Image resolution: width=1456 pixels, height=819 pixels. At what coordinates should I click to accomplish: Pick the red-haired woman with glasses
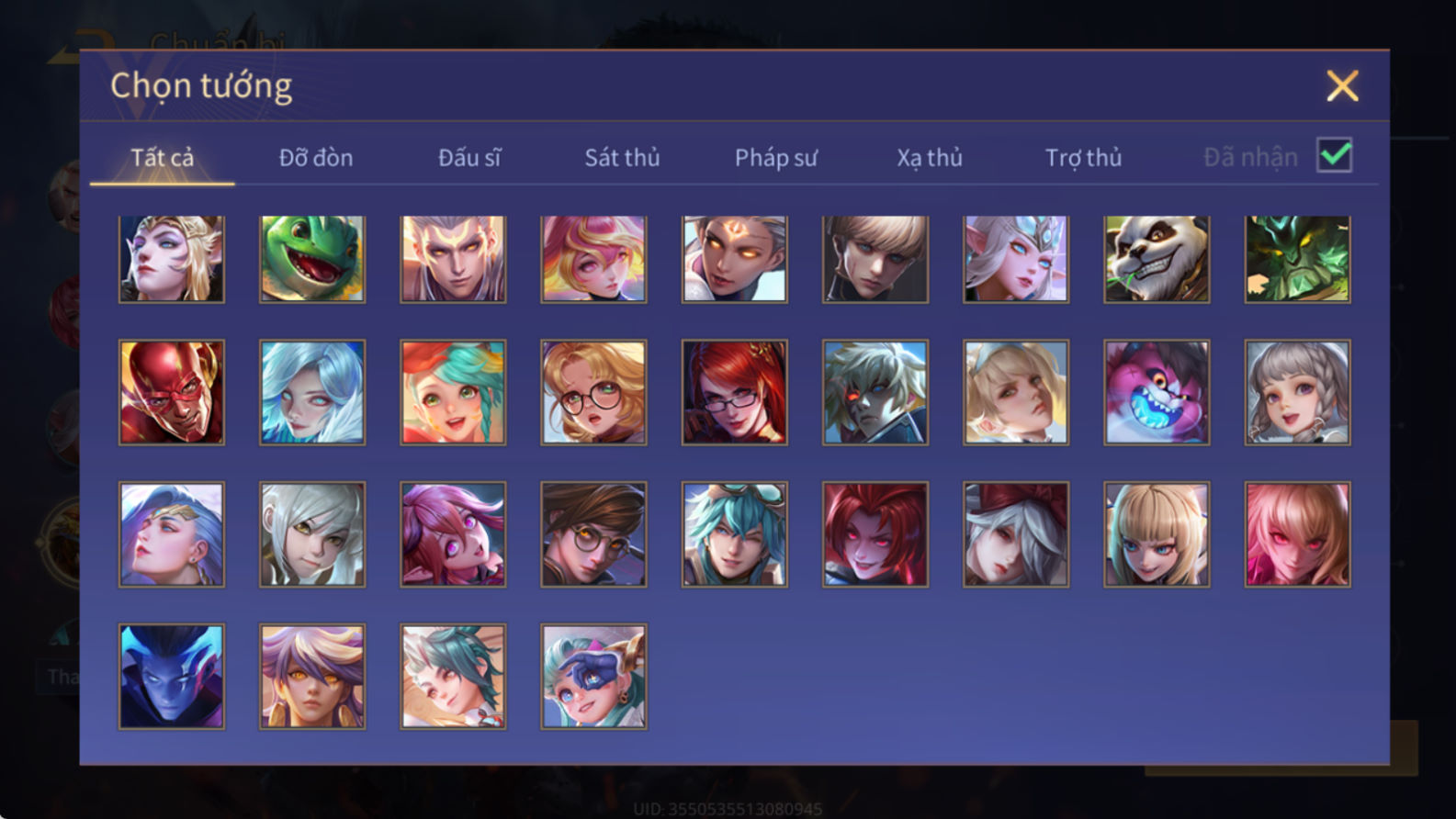tap(734, 393)
